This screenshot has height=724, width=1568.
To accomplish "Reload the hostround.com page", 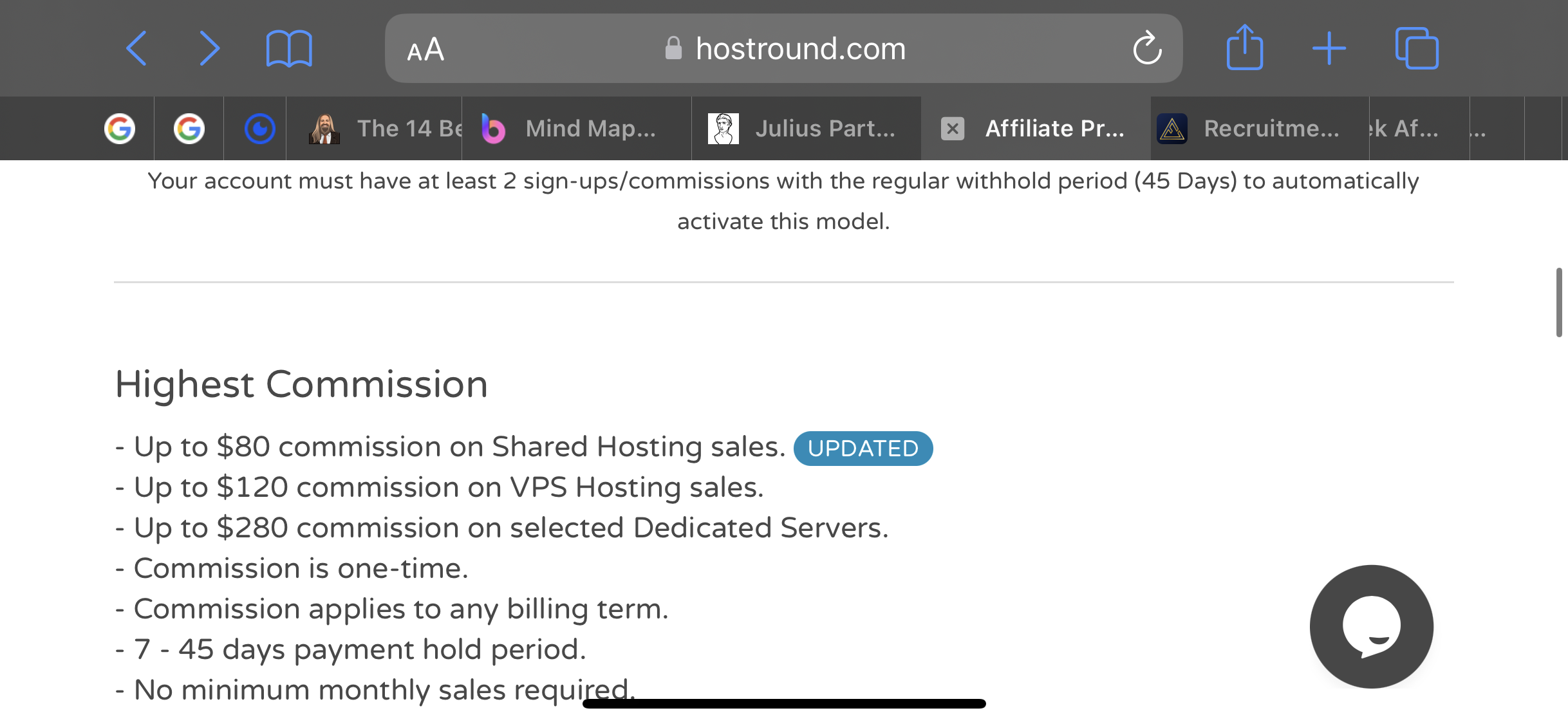I will point(1147,48).
